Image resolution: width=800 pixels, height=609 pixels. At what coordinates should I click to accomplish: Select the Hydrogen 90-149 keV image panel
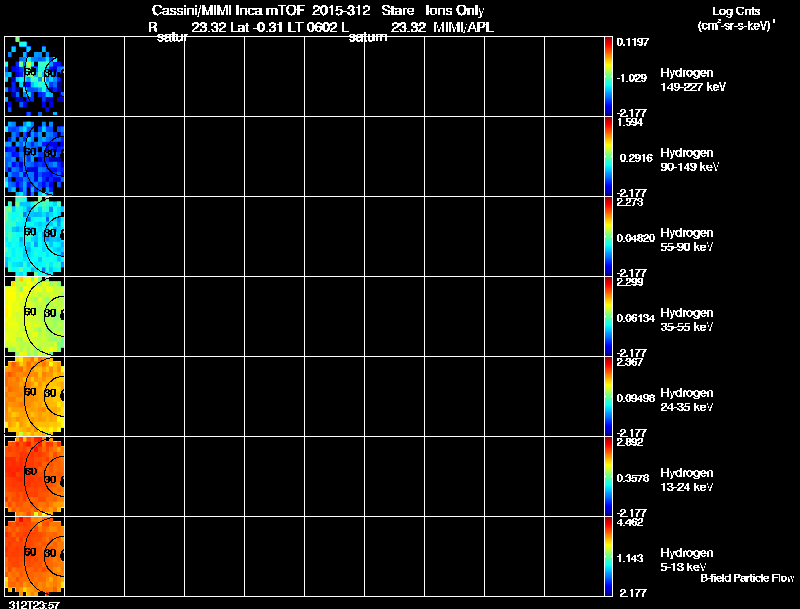coord(35,157)
